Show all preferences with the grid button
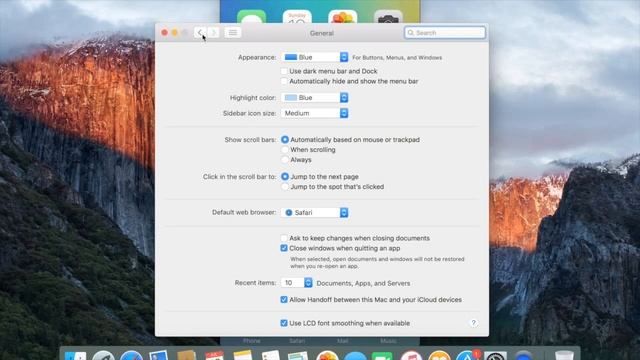The height and width of the screenshot is (360, 640). click(x=233, y=33)
